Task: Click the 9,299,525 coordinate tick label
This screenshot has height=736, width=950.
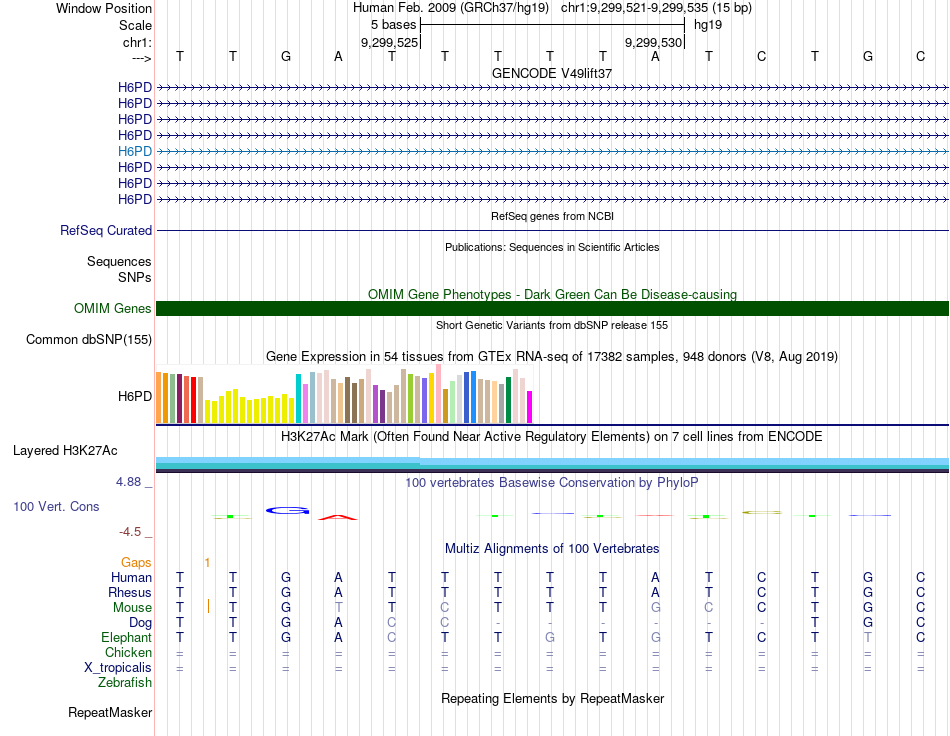Action: point(389,42)
